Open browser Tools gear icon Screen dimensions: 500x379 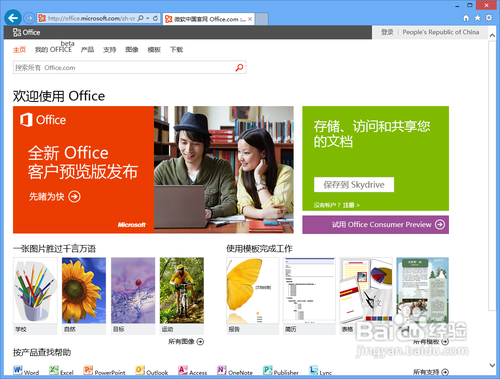pyautogui.click(x=489, y=18)
